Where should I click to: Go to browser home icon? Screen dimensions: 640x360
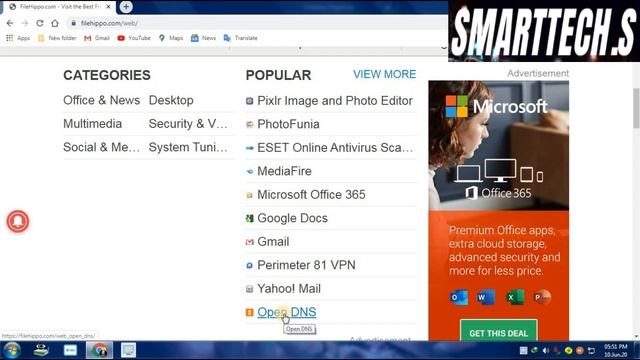point(55,23)
